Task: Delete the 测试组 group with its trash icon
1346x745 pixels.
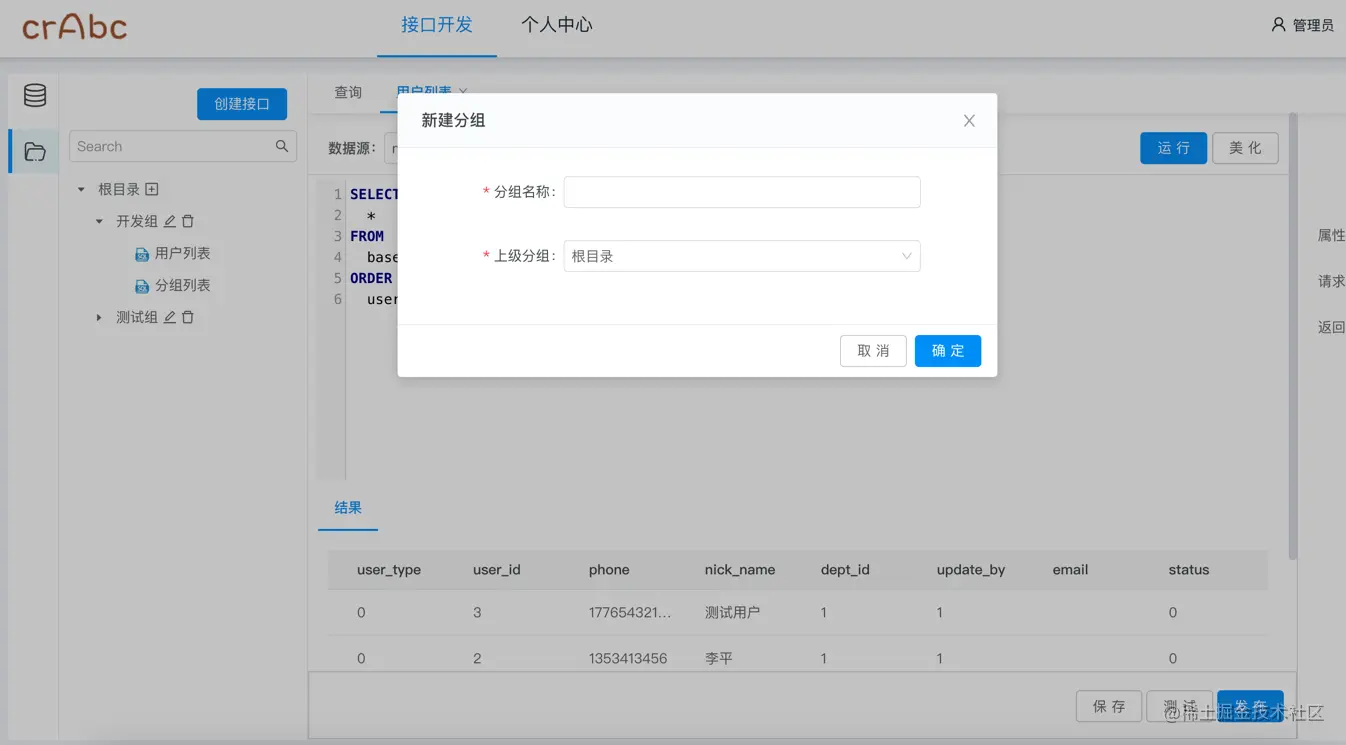Action: click(x=188, y=317)
